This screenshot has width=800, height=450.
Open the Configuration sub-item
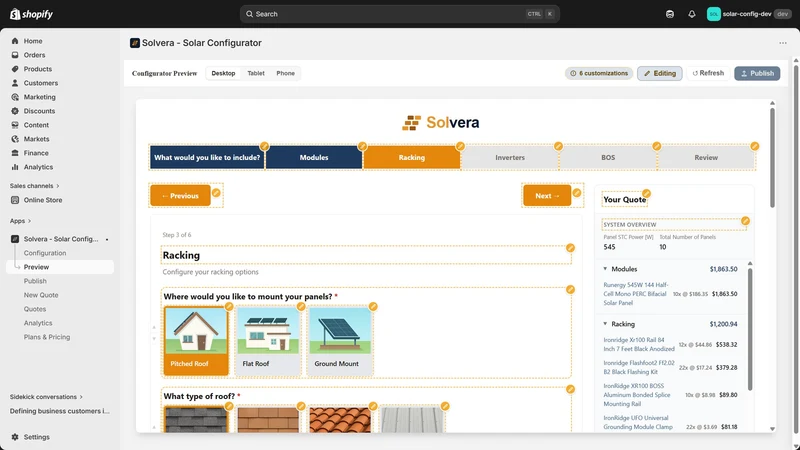(45, 253)
